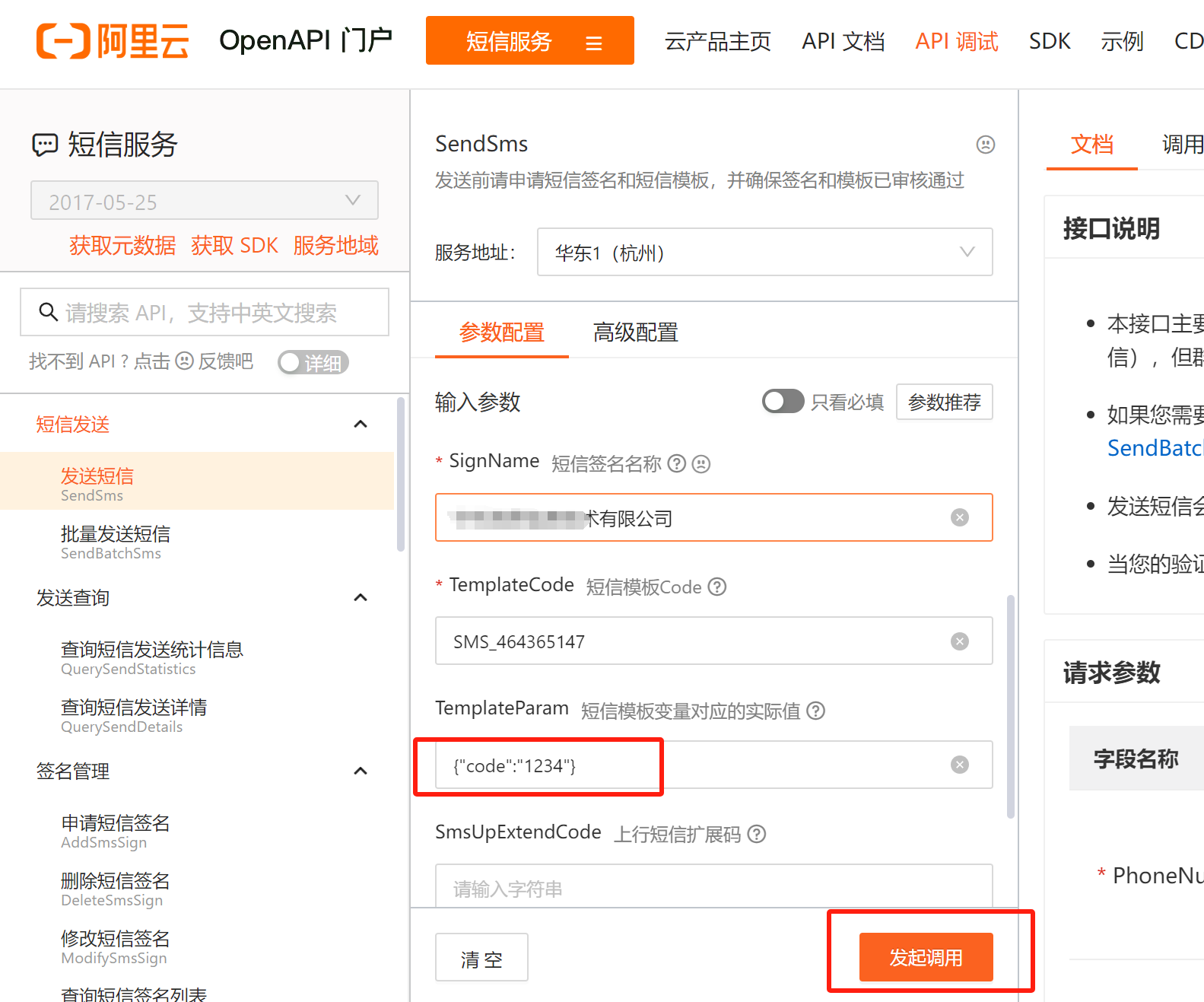Switch to the 参数配置 tab
Image resolution: width=1204 pixels, height=1002 pixels.
(x=502, y=332)
